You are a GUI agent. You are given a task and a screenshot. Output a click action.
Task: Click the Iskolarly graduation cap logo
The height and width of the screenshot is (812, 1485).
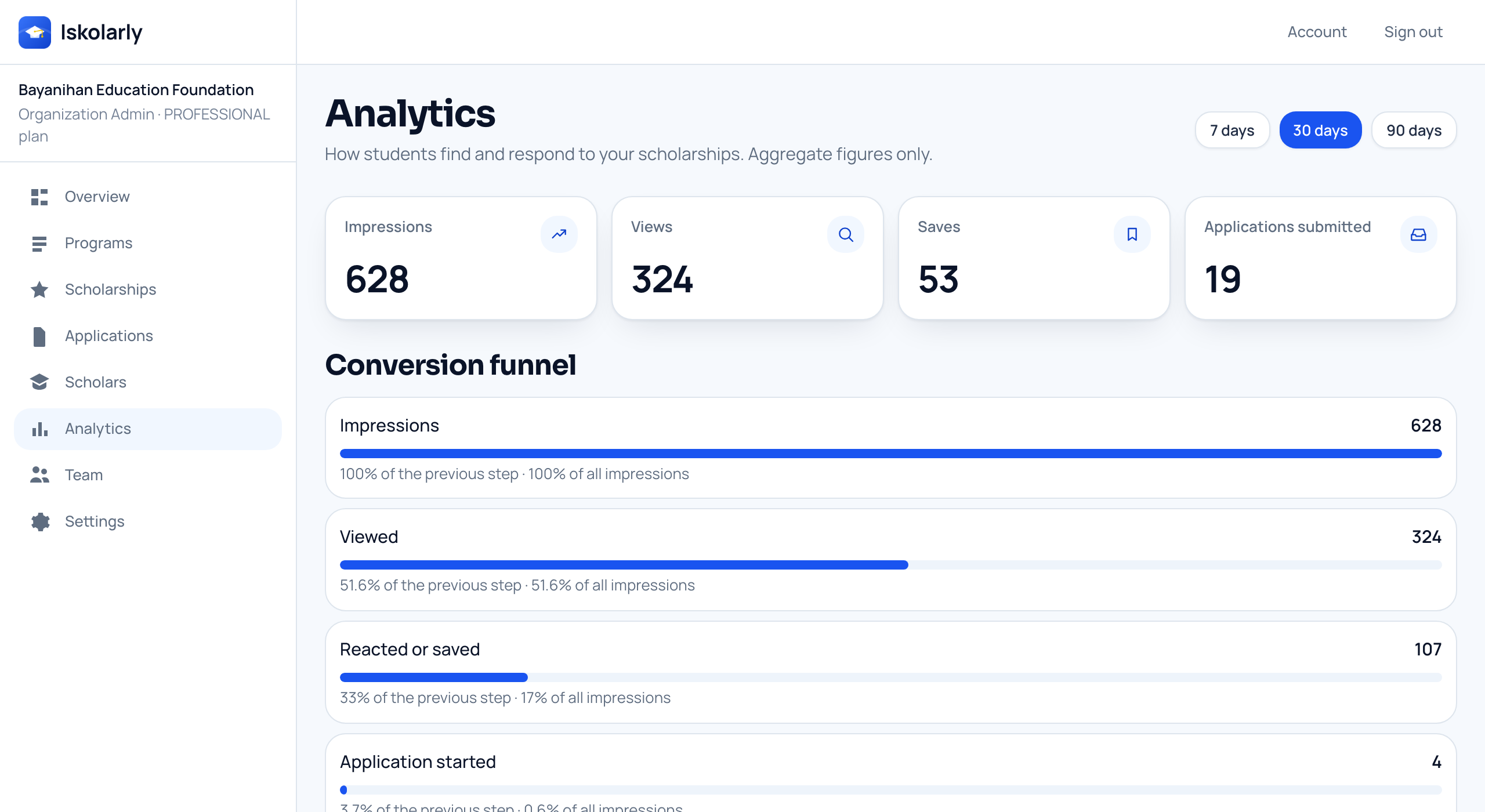35,32
